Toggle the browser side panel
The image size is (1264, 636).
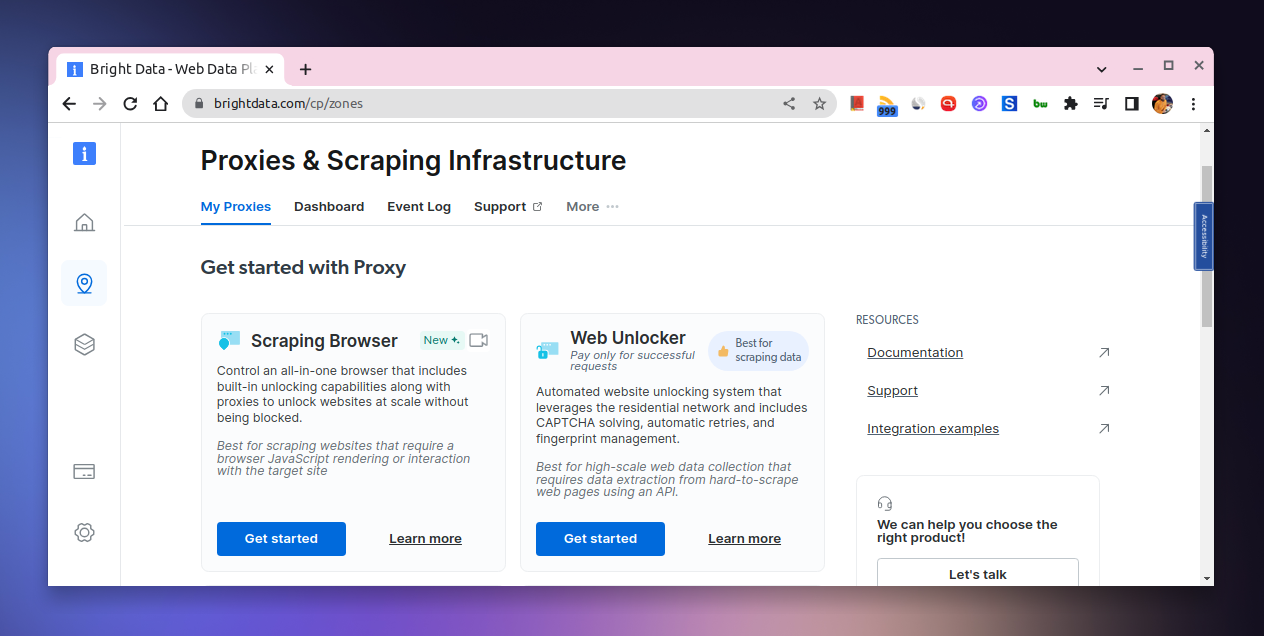pos(1131,103)
